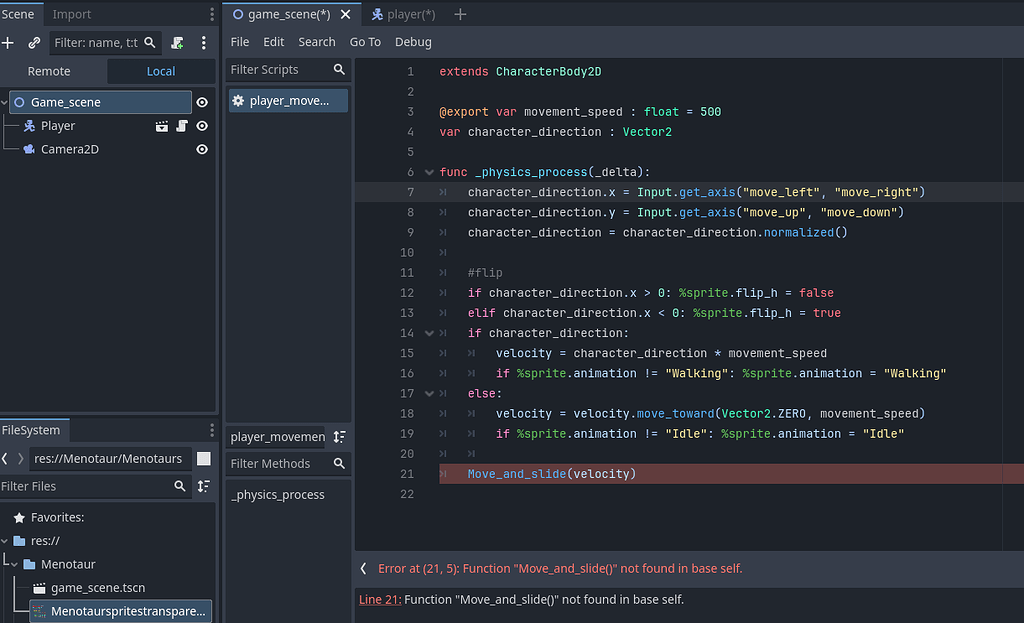1024x623 pixels.
Task: Click the gear icon on player_move script entry
Action: coord(237,100)
